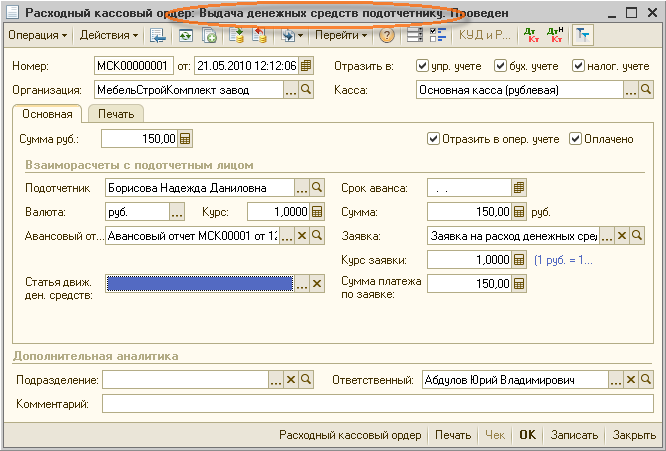The width and height of the screenshot is (666, 451).
Task: Switch to the Печать tab
Action: 116,114
